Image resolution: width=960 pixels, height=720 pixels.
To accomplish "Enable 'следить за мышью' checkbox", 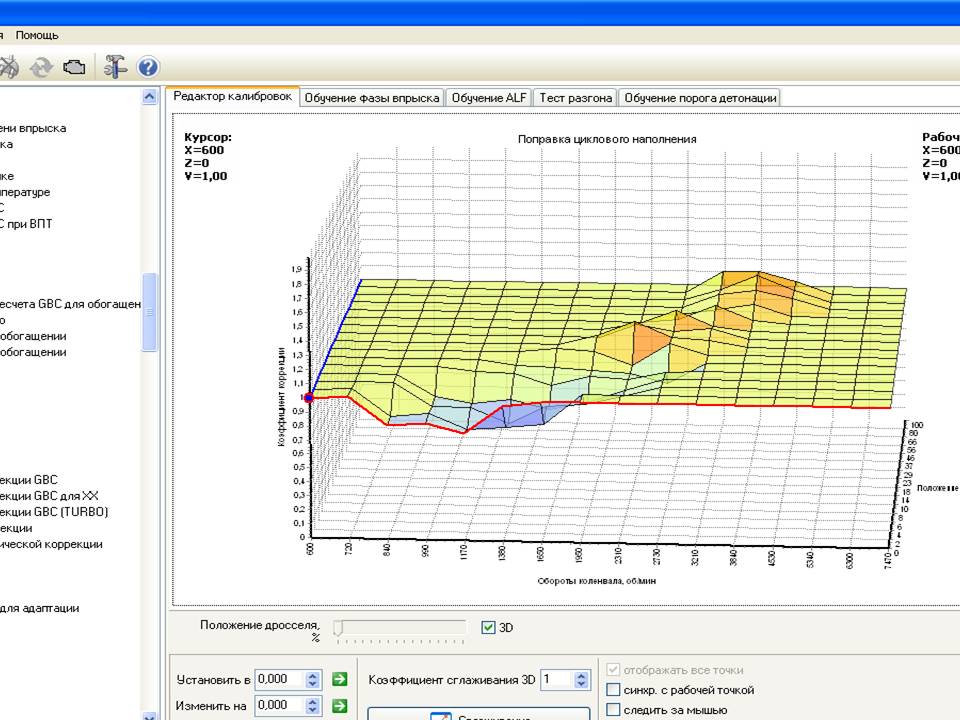I will 613,710.
